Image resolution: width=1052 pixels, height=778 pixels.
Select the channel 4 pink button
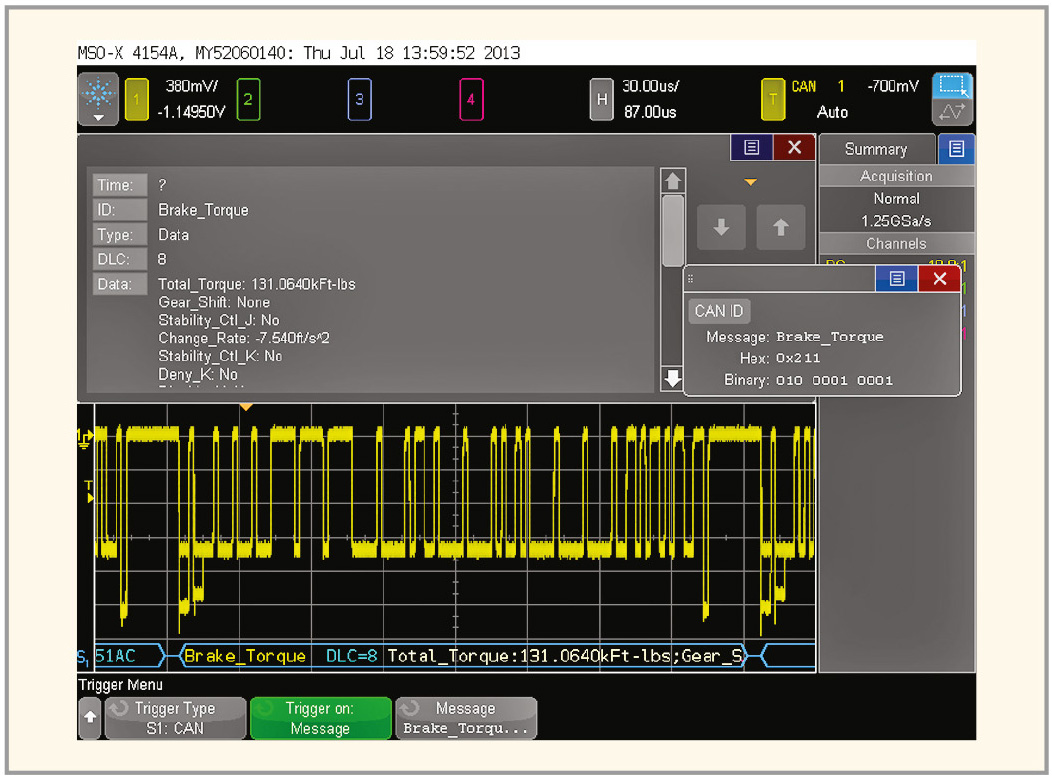[x=471, y=99]
